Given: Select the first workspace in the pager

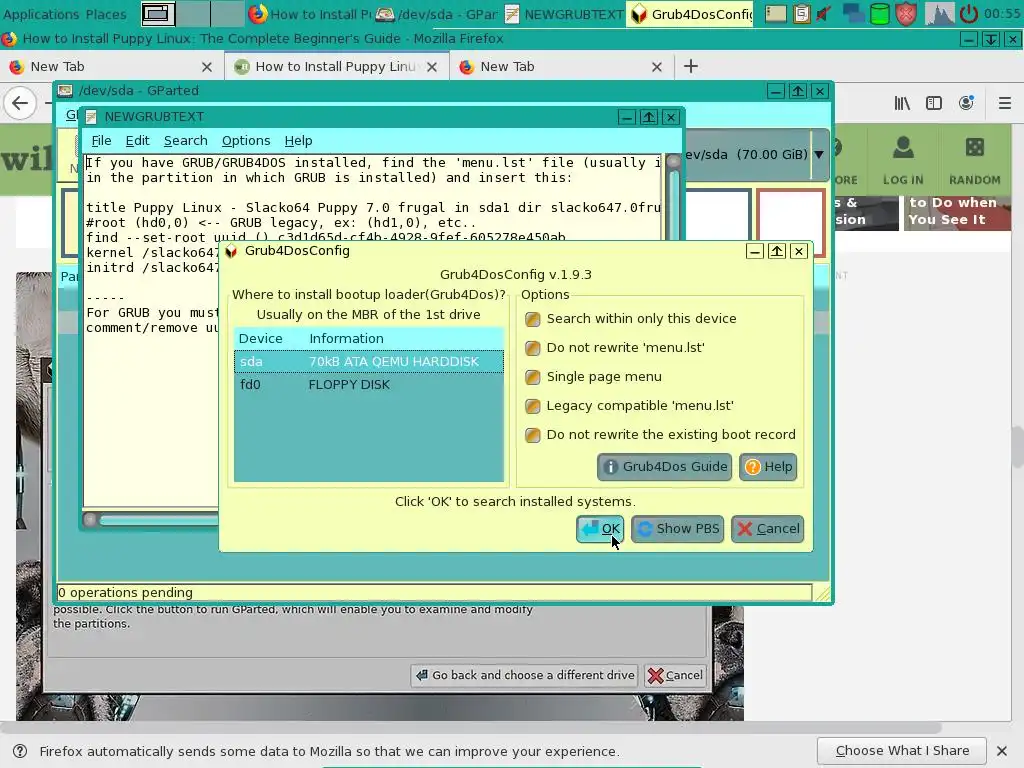Looking at the screenshot, I should [x=158, y=14].
